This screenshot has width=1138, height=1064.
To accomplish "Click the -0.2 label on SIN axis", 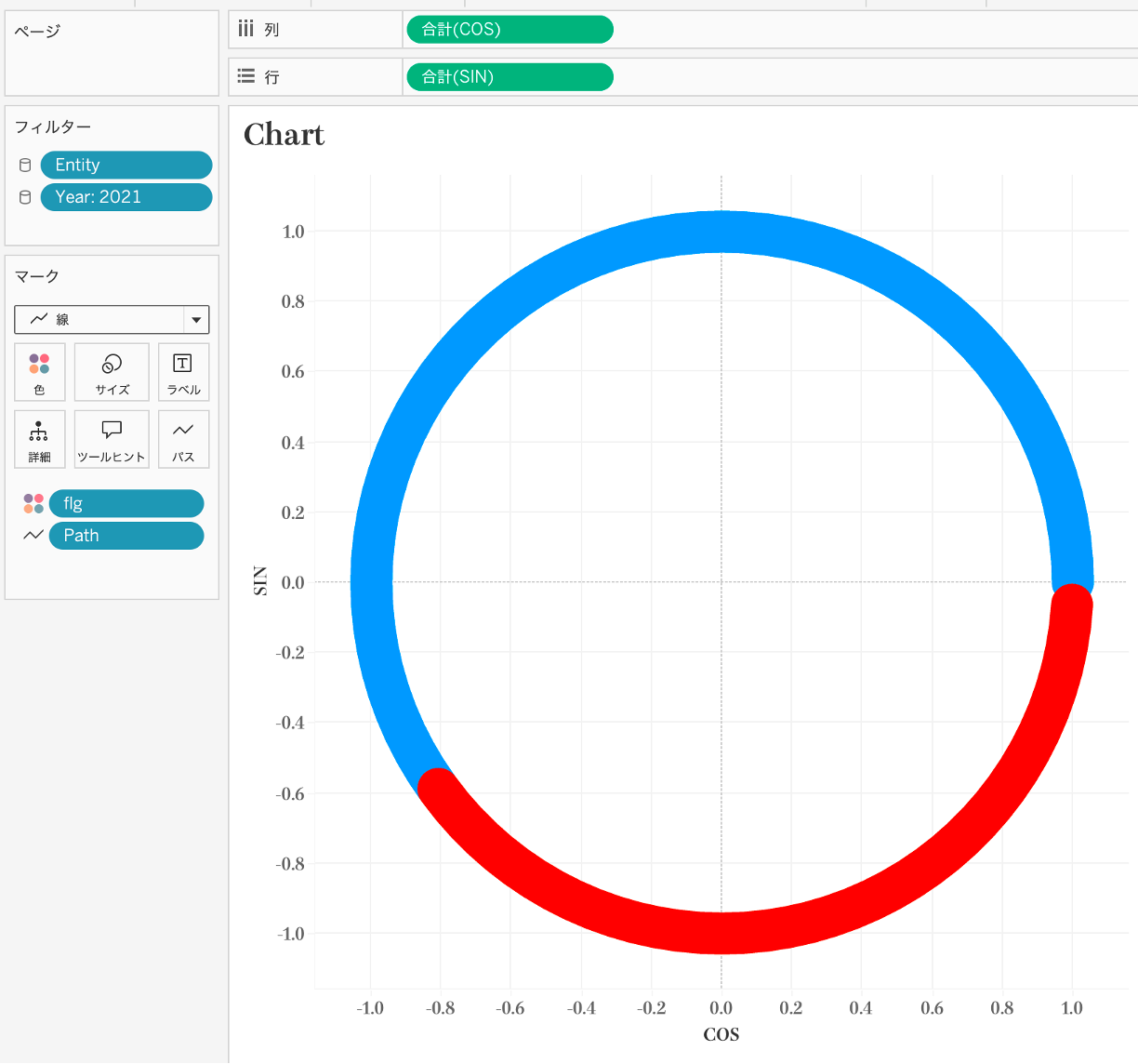I will tap(290, 652).
